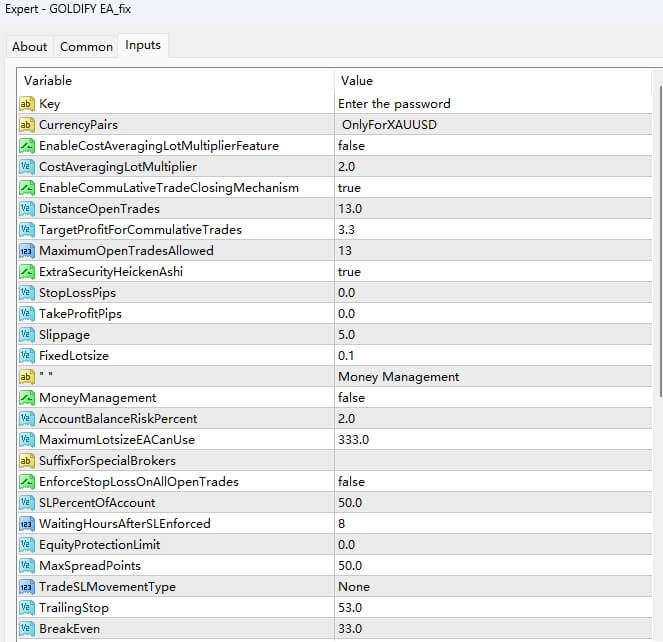Select the FixedLotsize value 0.1

[x=346, y=356]
